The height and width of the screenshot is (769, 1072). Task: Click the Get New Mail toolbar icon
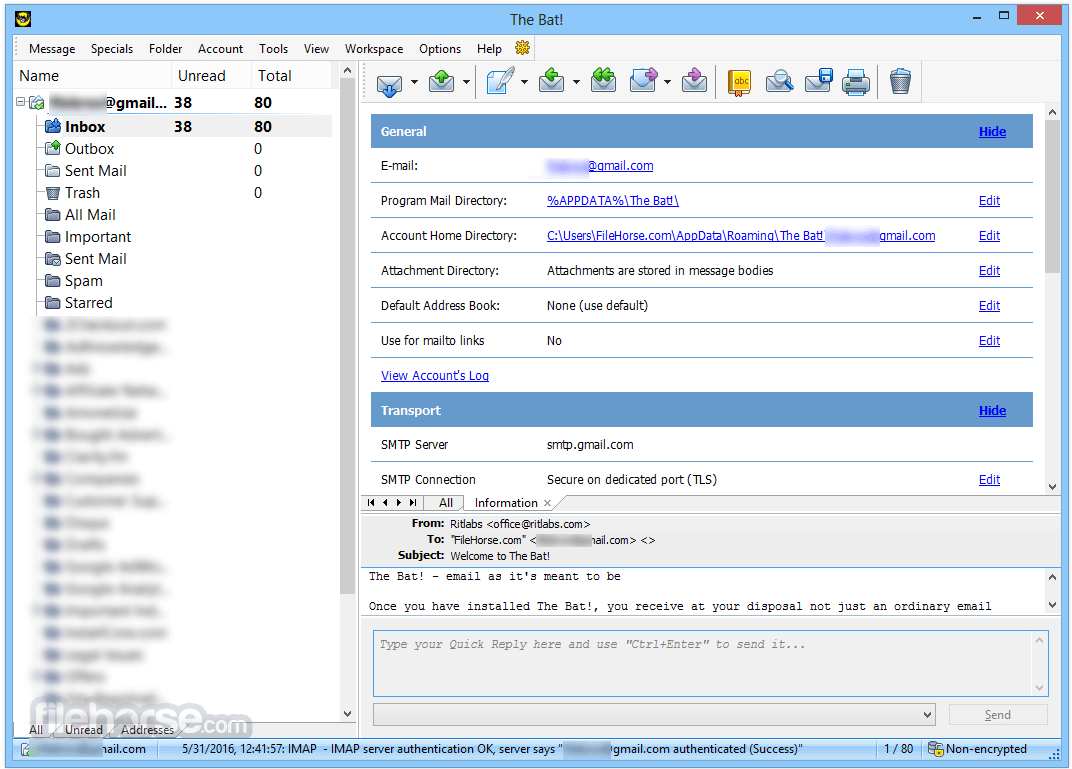click(390, 83)
